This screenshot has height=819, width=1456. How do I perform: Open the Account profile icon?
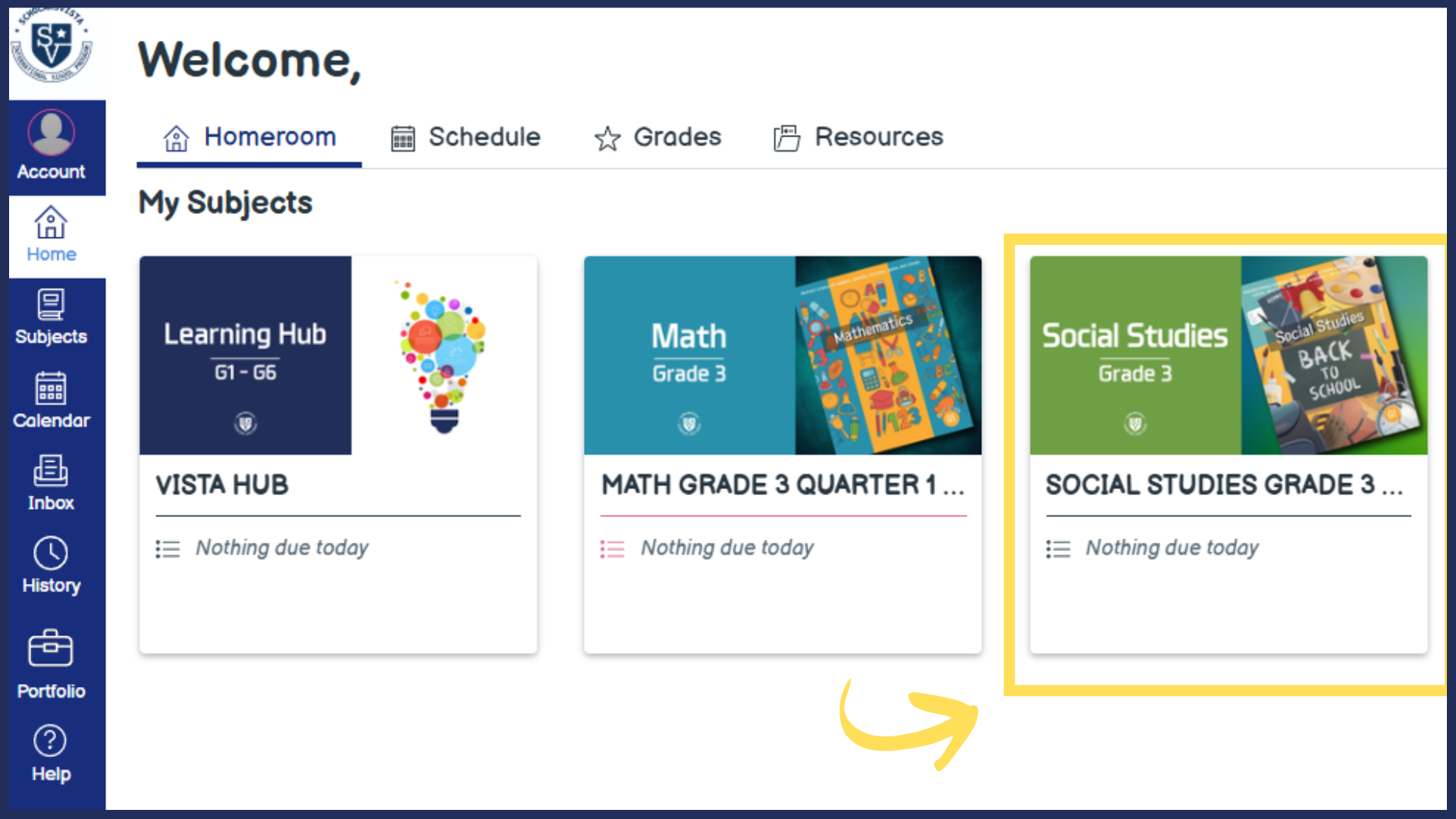tap(52, 133)
